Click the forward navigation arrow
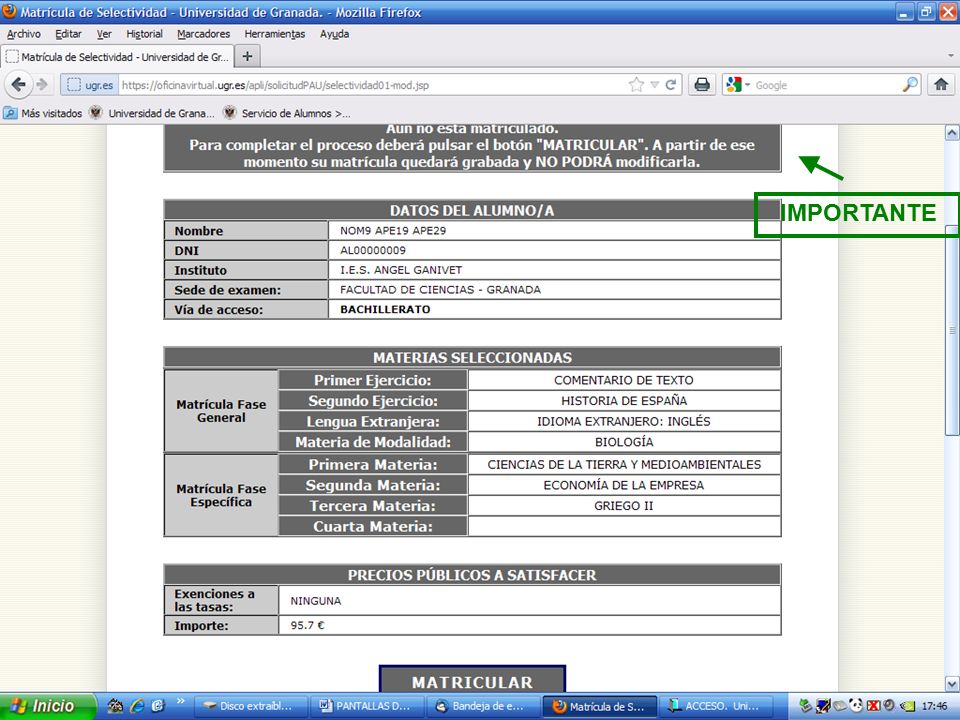 pyautogui.click(x=42, y=84)
